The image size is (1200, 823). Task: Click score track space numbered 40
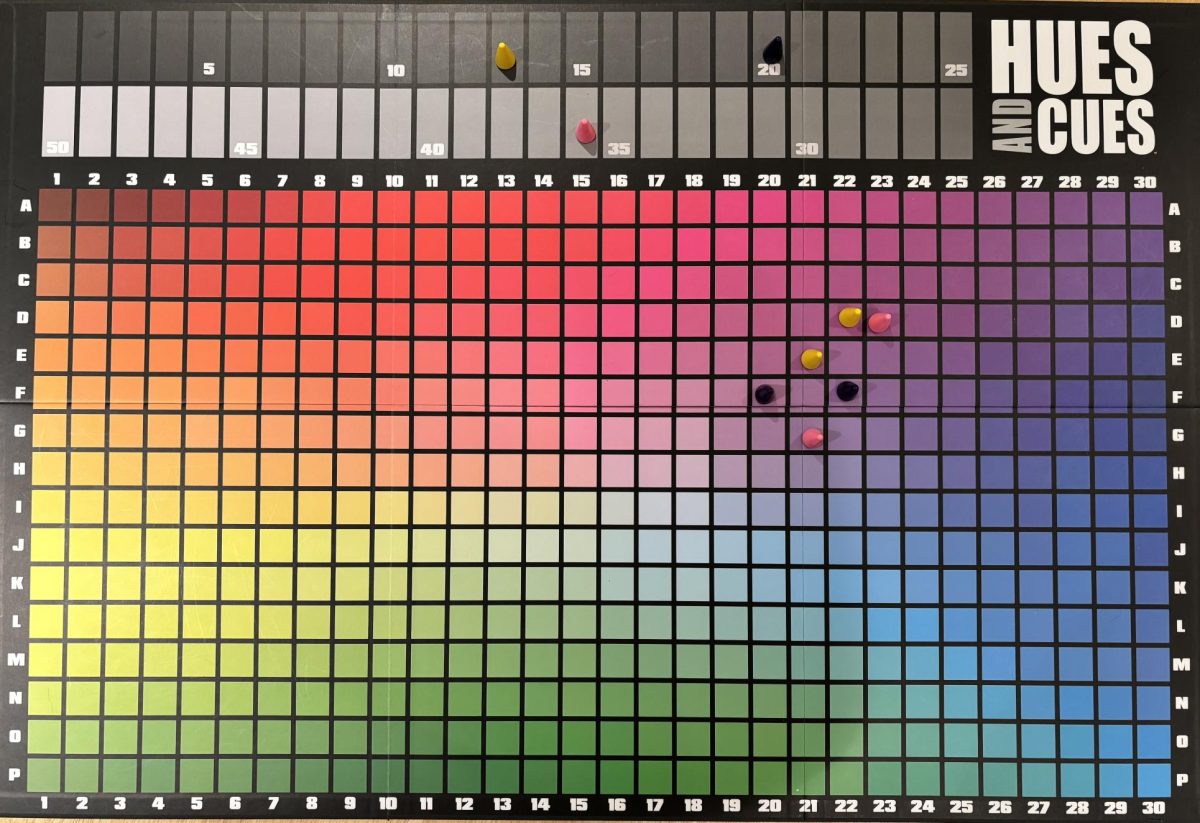pos(432,122)
